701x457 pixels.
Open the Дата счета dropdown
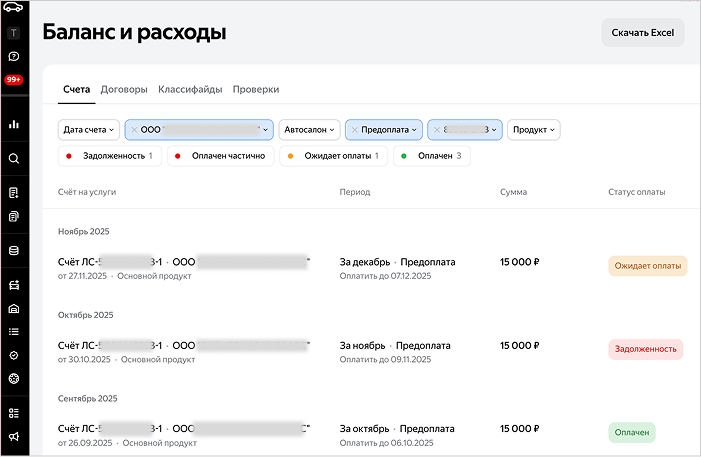coord(89,130)
